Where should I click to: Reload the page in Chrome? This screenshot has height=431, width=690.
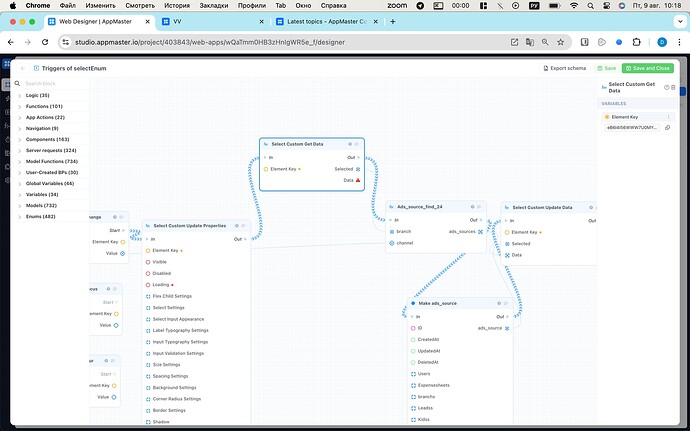tap(45, 42)
